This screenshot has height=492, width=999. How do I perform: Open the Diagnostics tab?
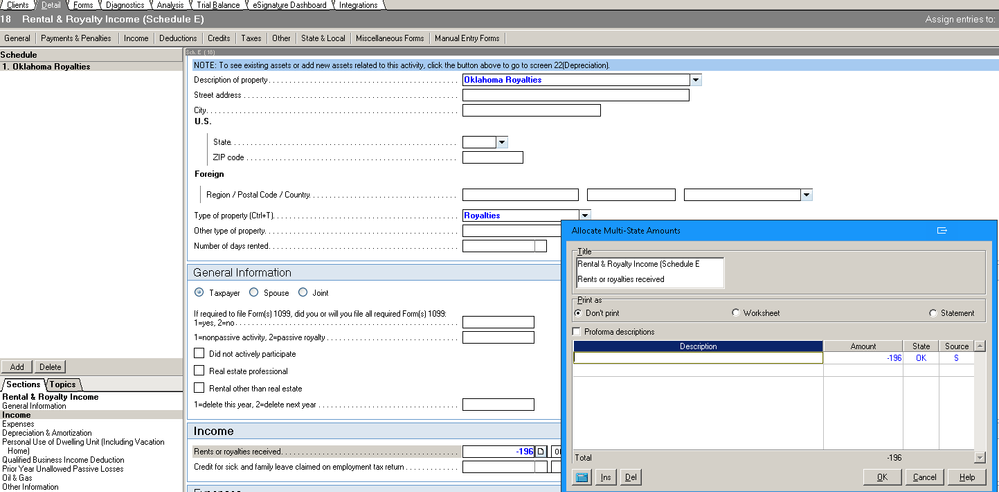pyautogui.click(x=125, y=5)
